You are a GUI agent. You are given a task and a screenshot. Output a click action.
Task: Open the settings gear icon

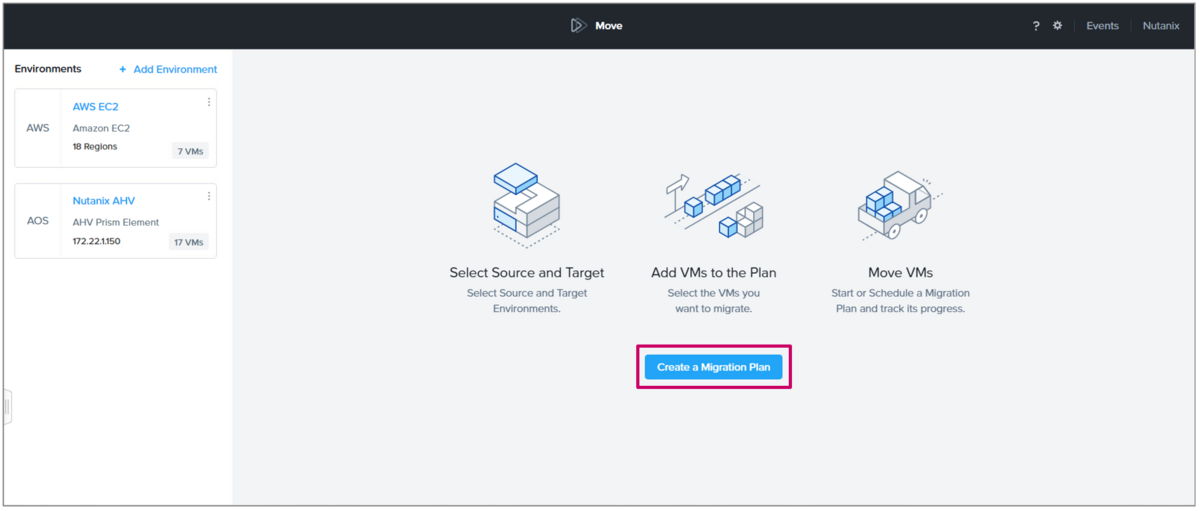(x=1058, y=26)
